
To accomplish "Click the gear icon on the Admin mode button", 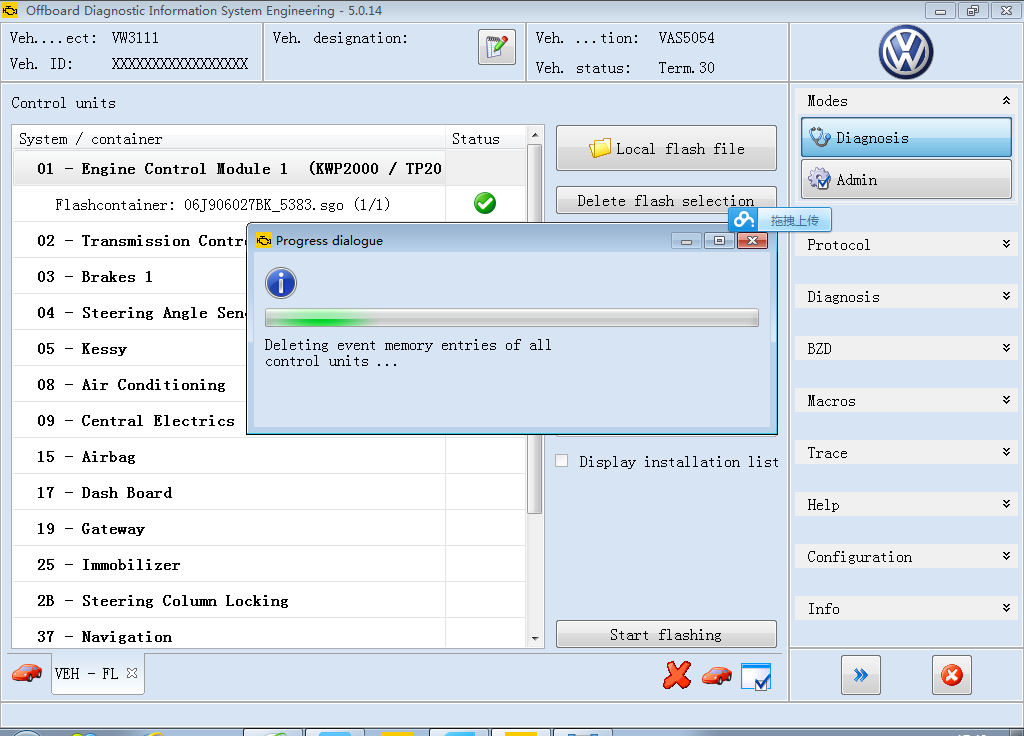I will pyautogui.click(x=819, y=179).
